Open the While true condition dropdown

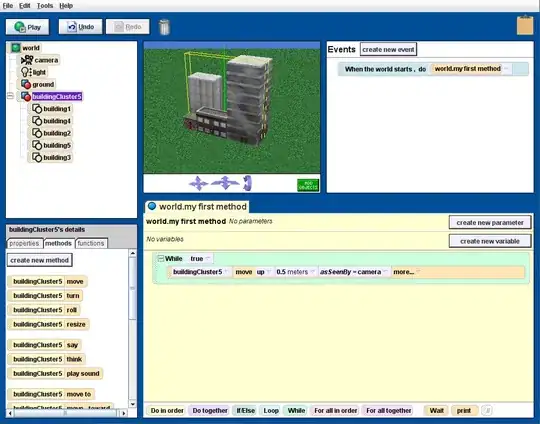(x=207, y=258)
